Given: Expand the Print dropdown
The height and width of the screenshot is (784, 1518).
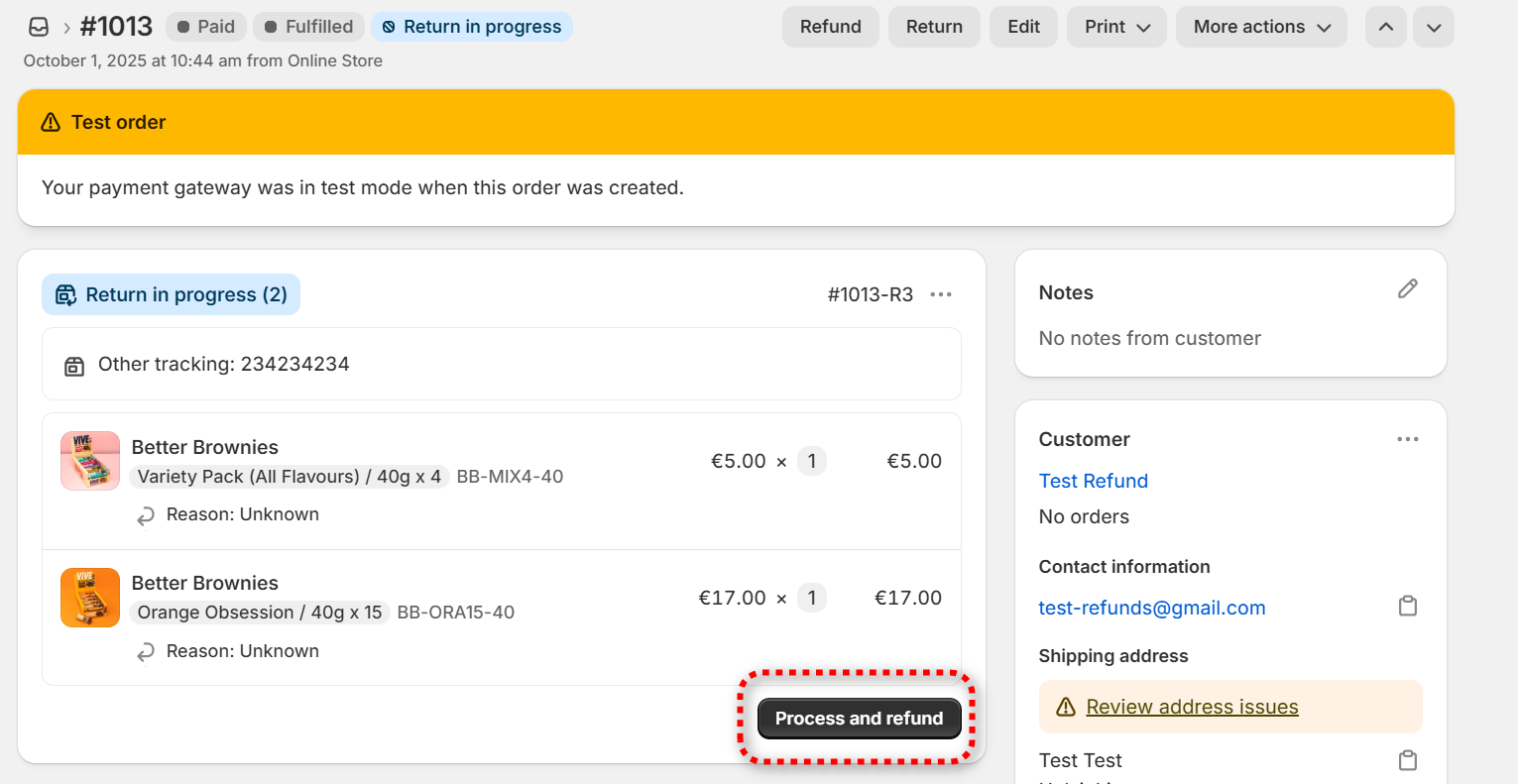Looking at the screenshot, I should click(x=1116, y=27).
